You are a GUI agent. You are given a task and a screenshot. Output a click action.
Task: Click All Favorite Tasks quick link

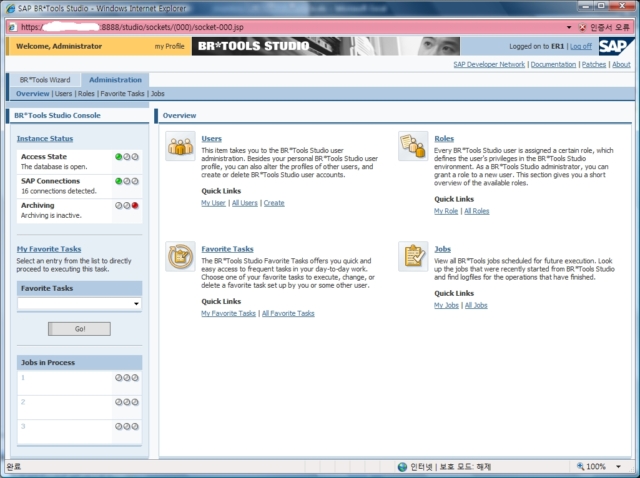coord(288,313)
